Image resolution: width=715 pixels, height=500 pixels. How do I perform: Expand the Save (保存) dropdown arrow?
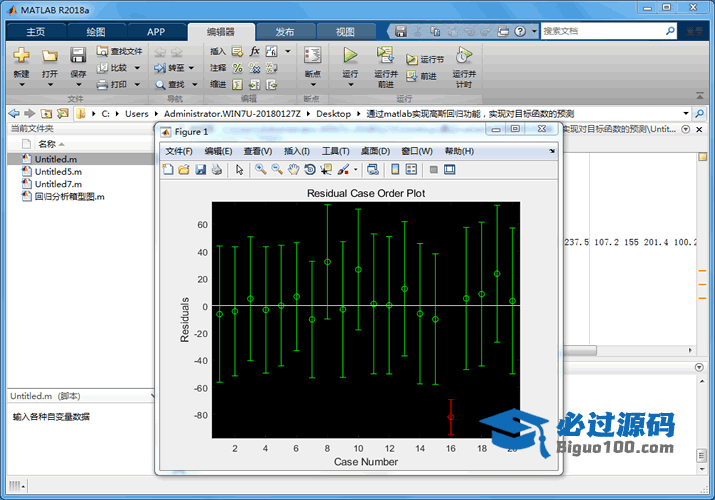(x=78, y=85)
